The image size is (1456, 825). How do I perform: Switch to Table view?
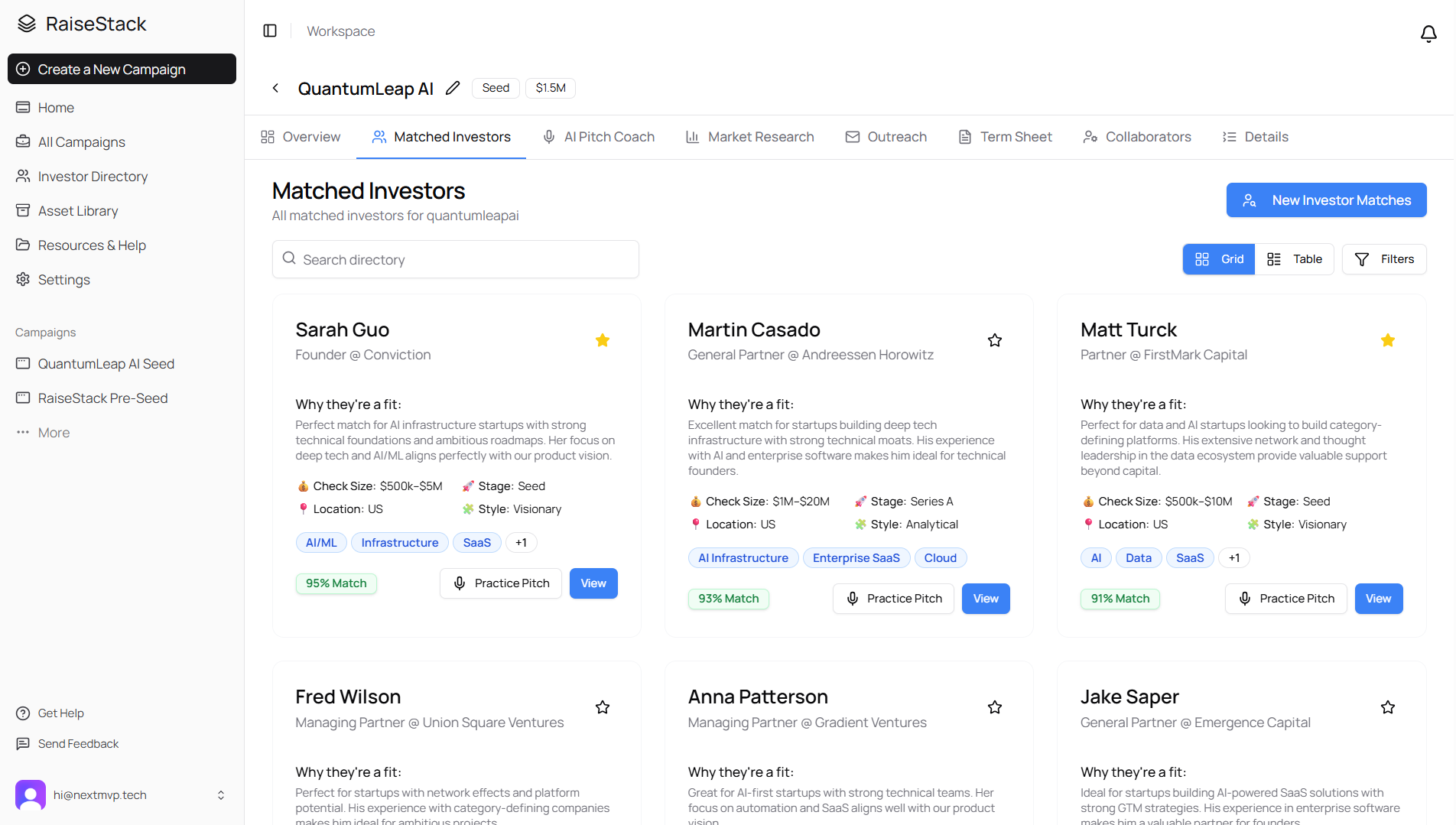click(1295, 259)
